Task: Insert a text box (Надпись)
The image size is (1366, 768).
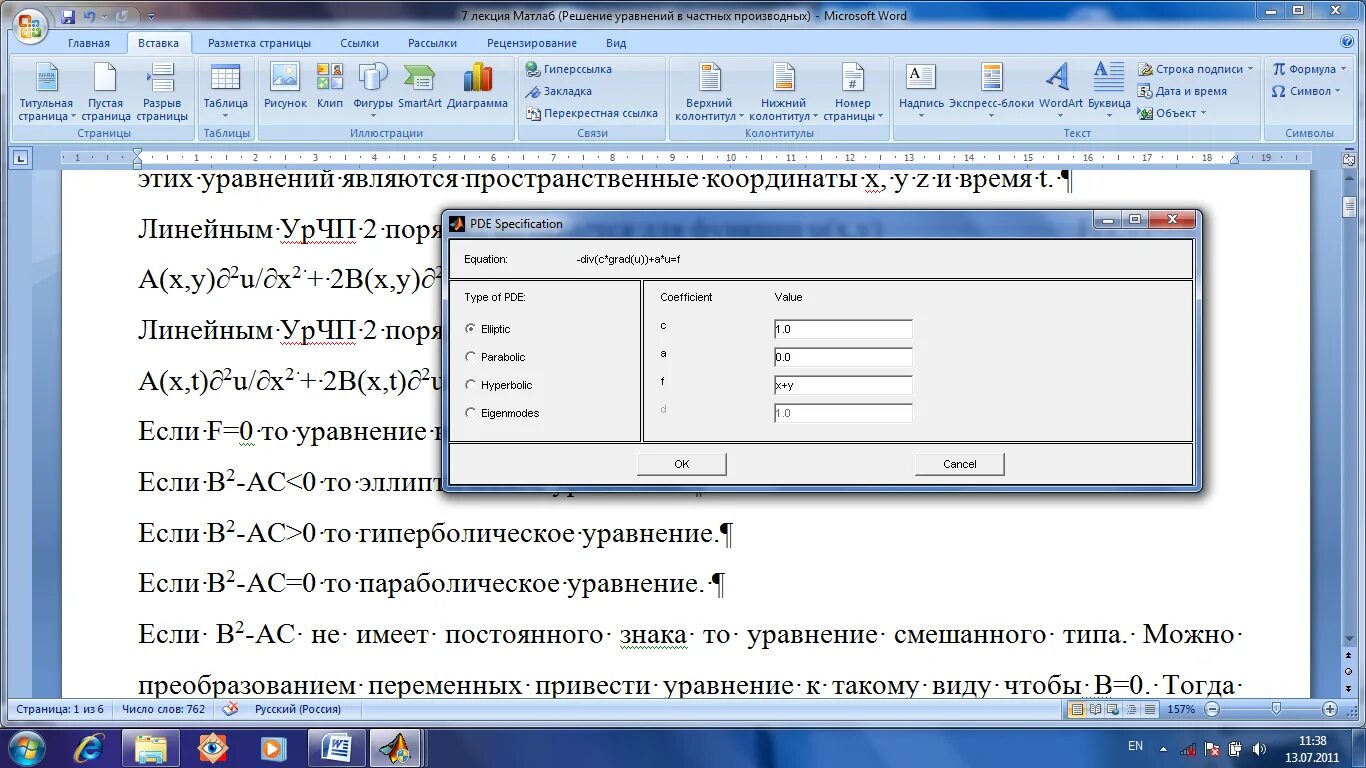Action: point(921,92)
